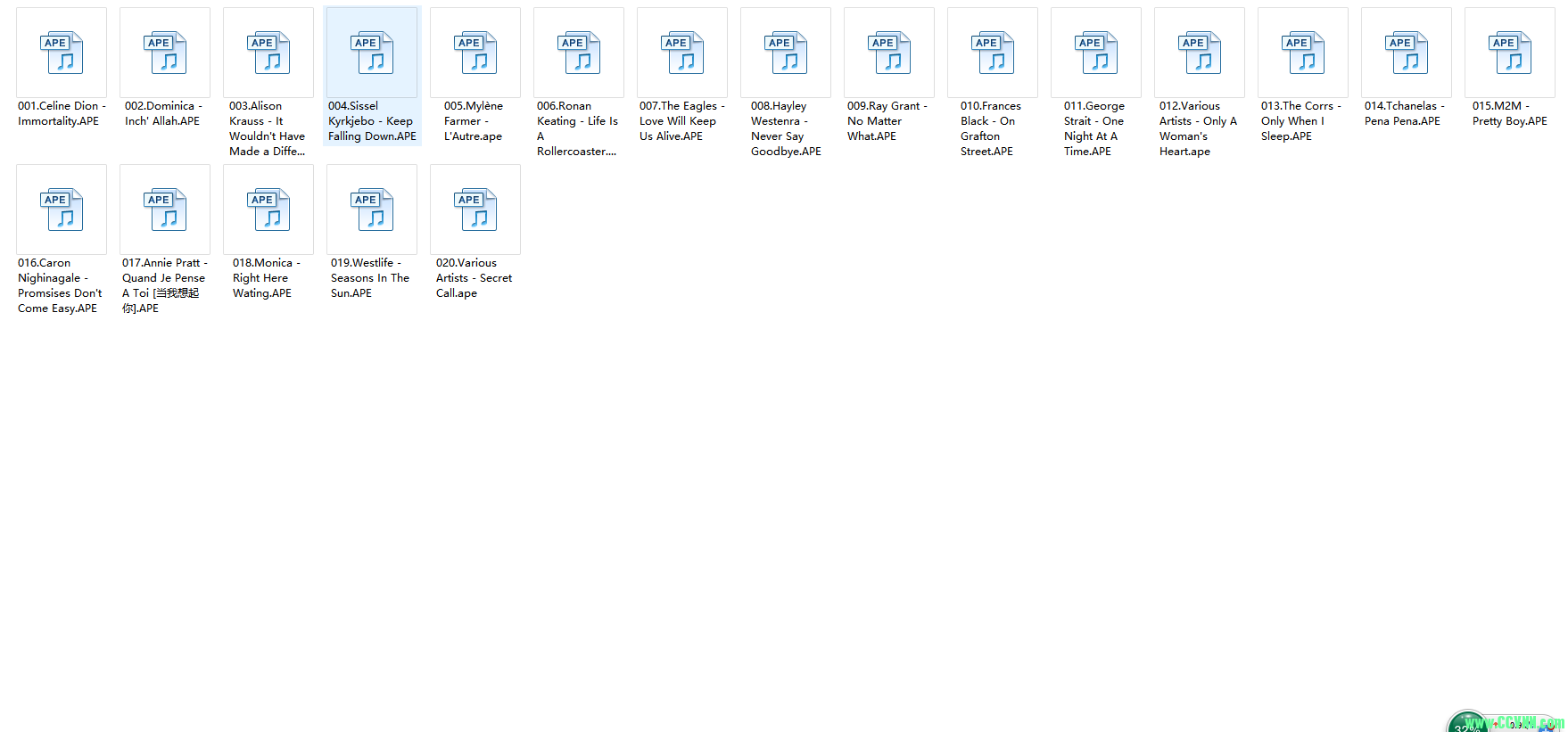Click the label '004.Sissel Kyrkjebo - Keep Falling Down.APE'
1568x732 pixels.
point(372,121)
